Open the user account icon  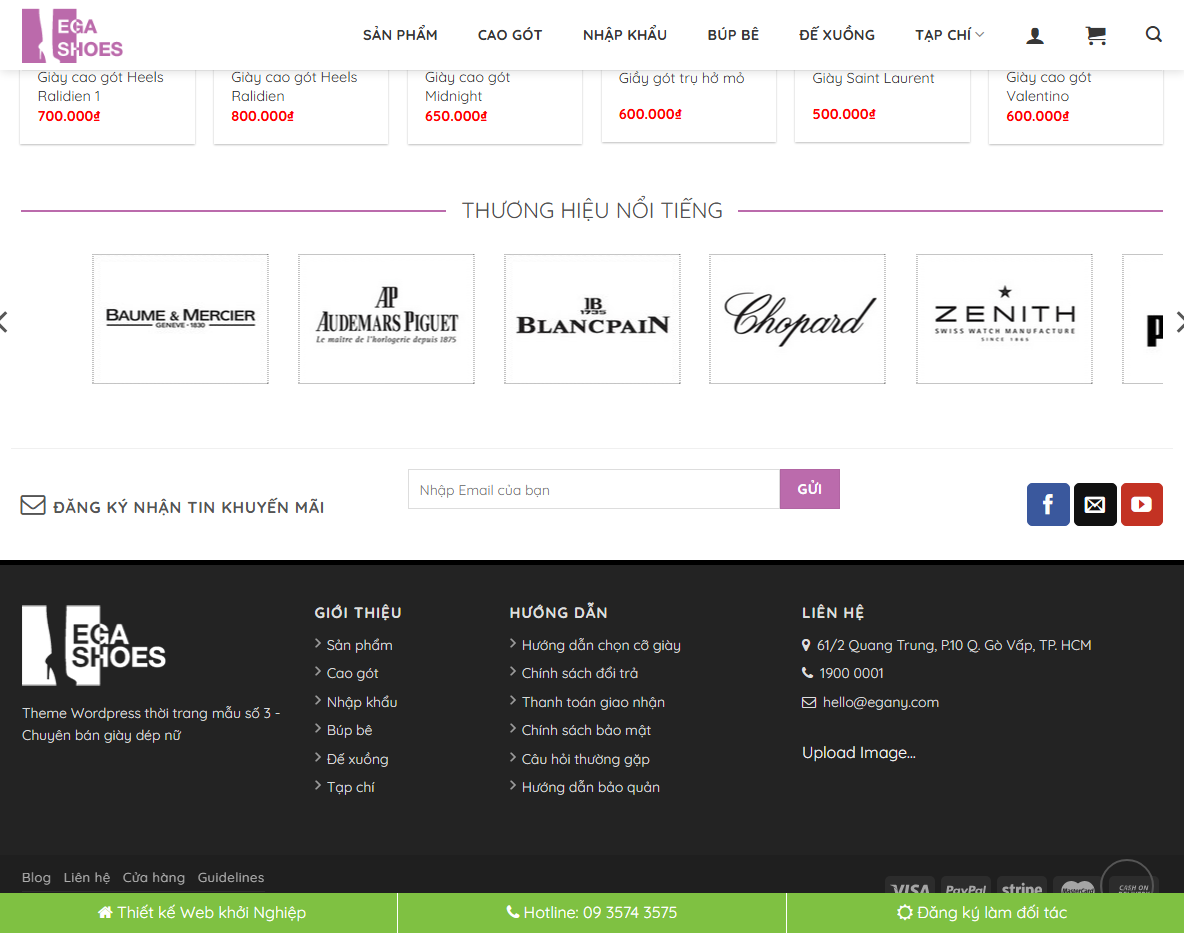[1035, 35]
